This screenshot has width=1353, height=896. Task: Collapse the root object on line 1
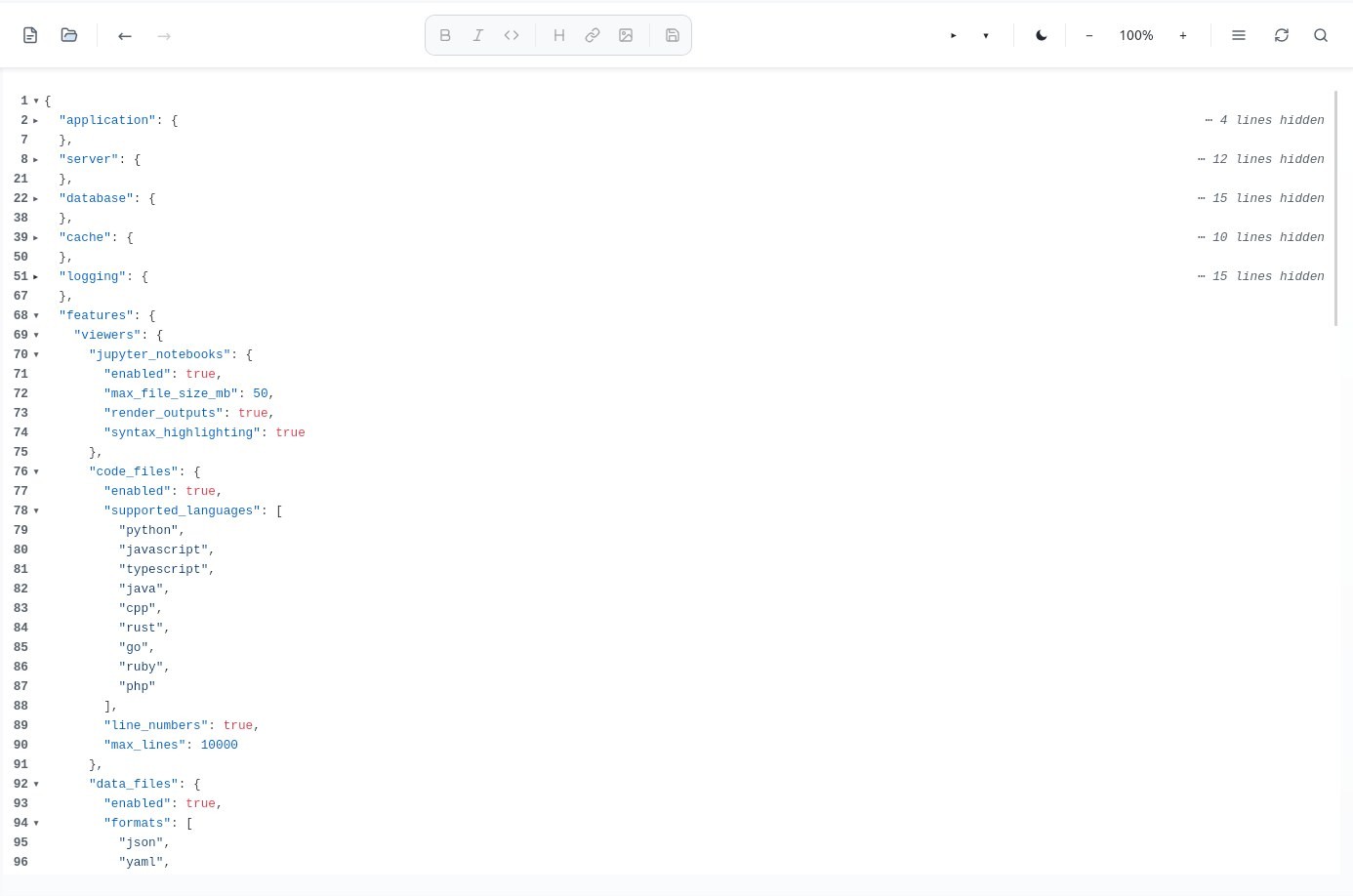point(36,101)
